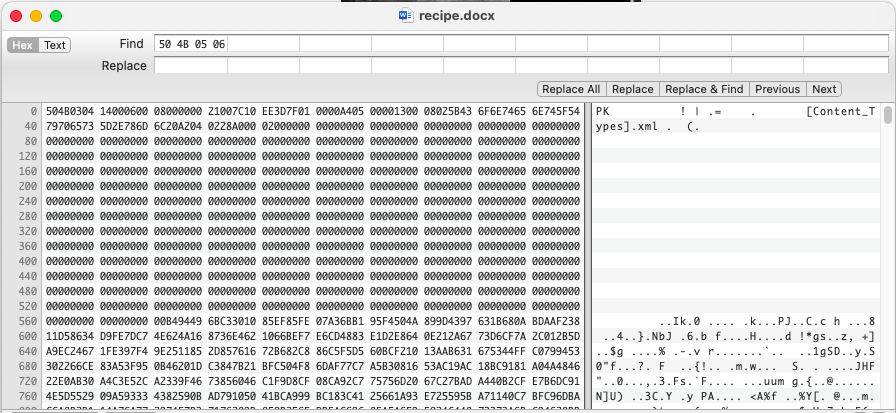This screenshot has height=413, width=896.
Task: Switch search mode to Text
Action: 55,45
